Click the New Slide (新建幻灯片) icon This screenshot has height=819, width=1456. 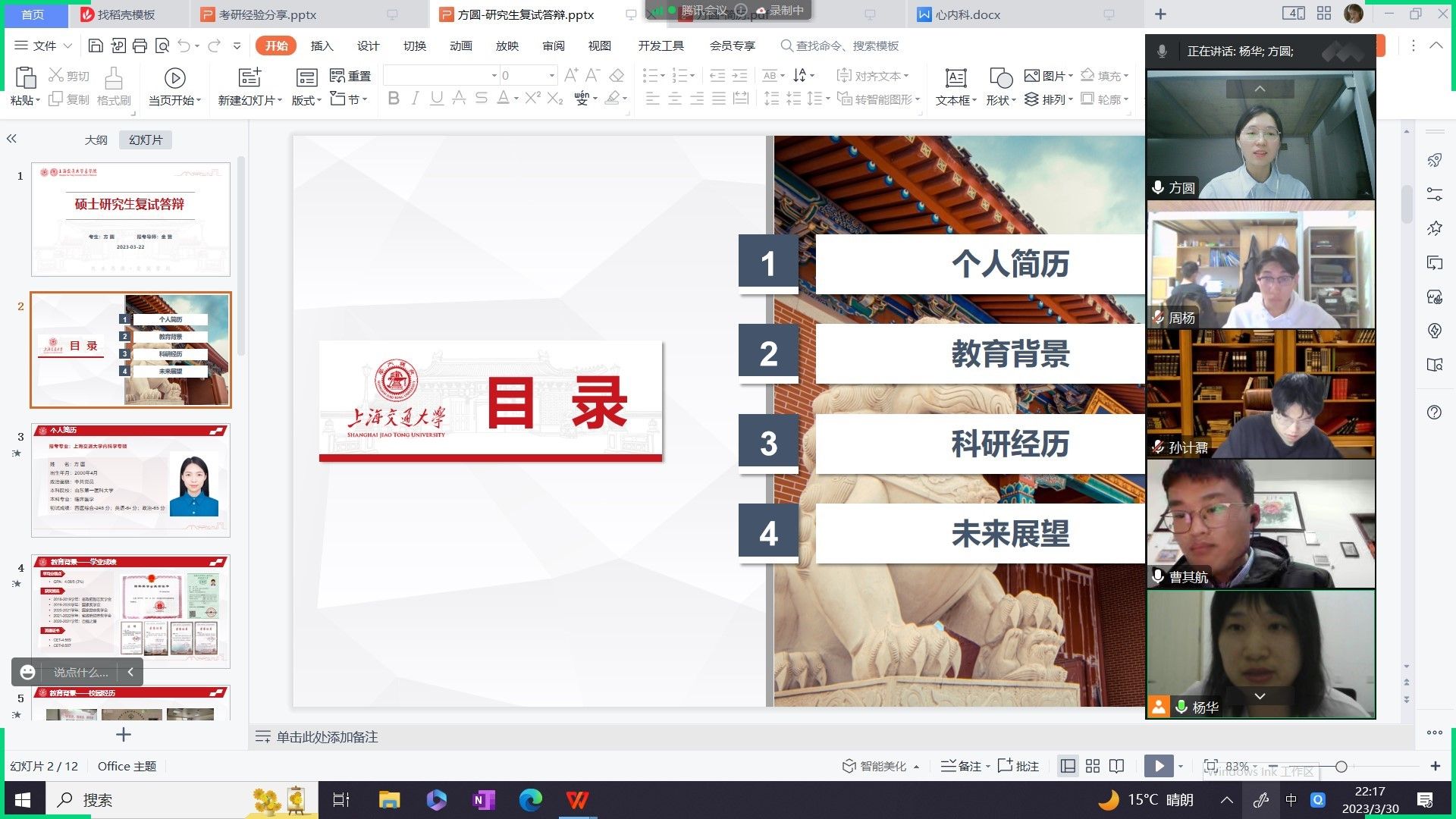[x=249, y=78]
